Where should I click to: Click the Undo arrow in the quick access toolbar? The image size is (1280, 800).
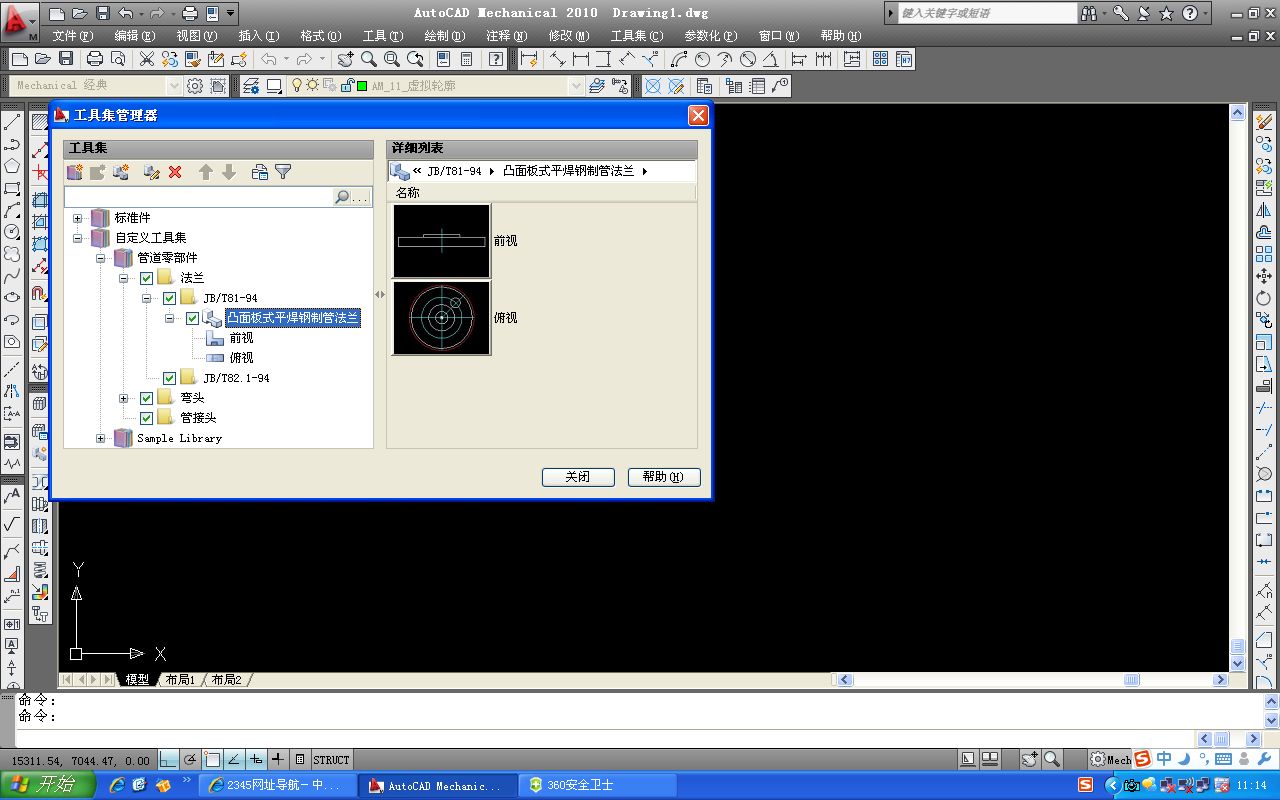coord(126,13)
